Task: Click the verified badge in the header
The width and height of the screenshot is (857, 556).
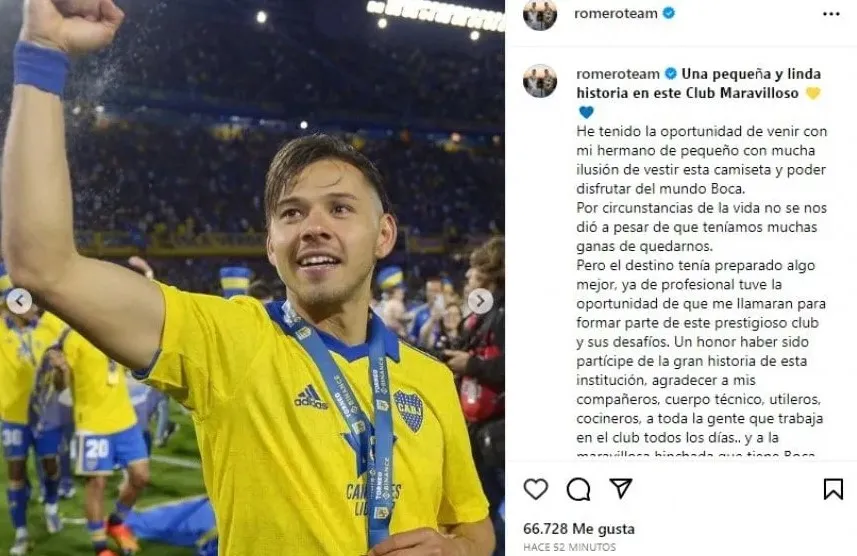Action: [x=668, y=13]
